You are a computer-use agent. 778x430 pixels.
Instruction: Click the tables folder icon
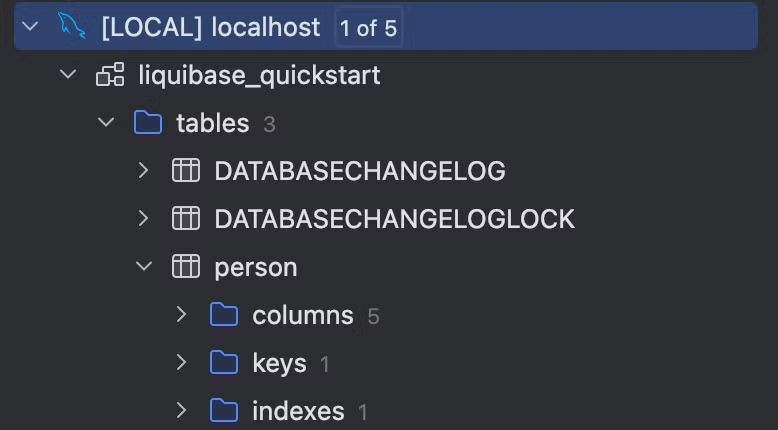click(148, 123)
